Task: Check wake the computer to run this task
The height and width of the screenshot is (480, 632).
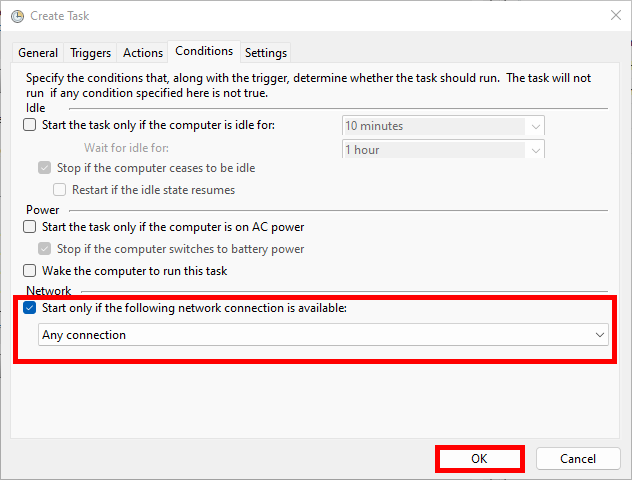Action: [x=30, y=271]
